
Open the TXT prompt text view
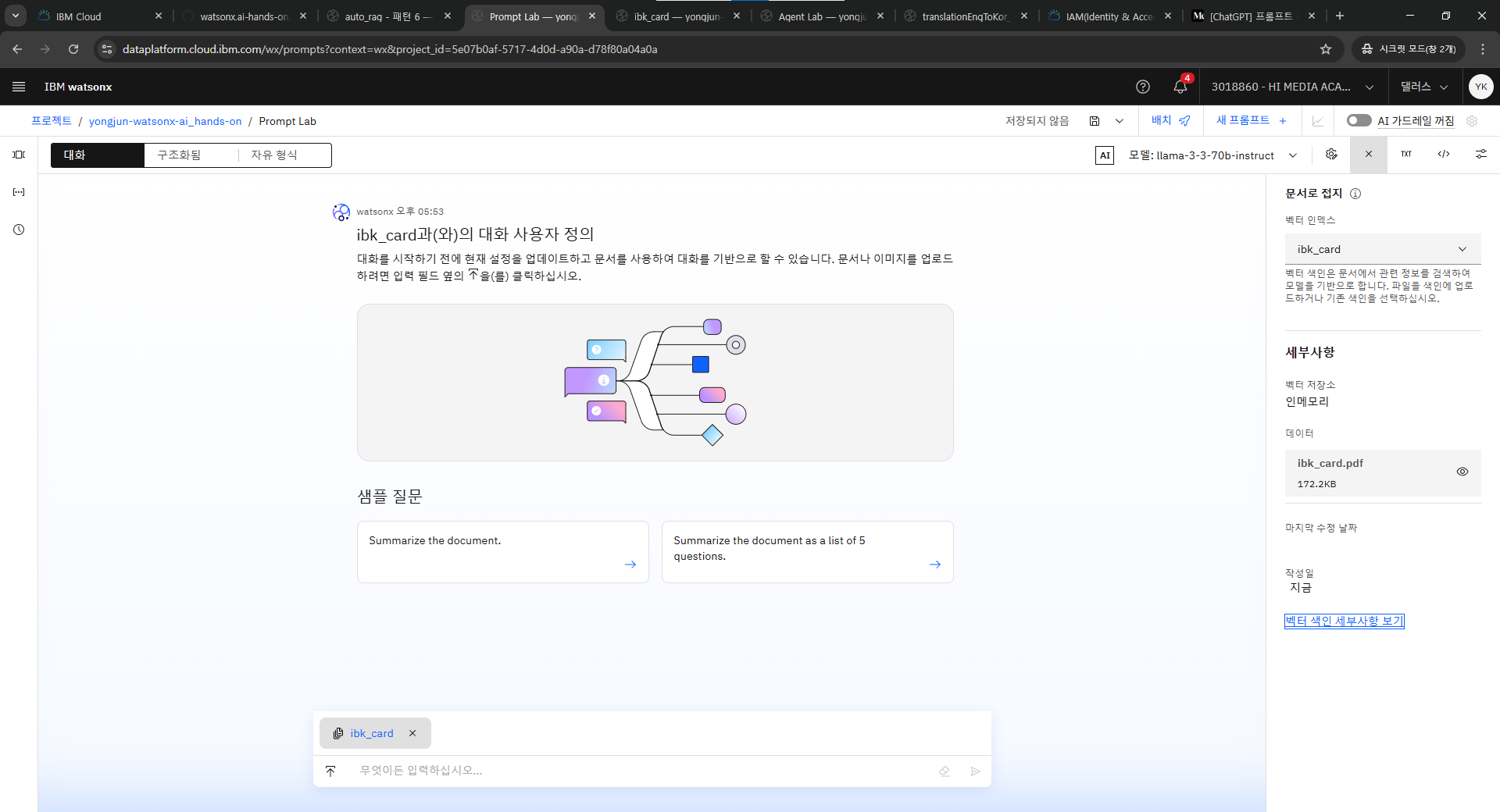(x=1406, y=155)
